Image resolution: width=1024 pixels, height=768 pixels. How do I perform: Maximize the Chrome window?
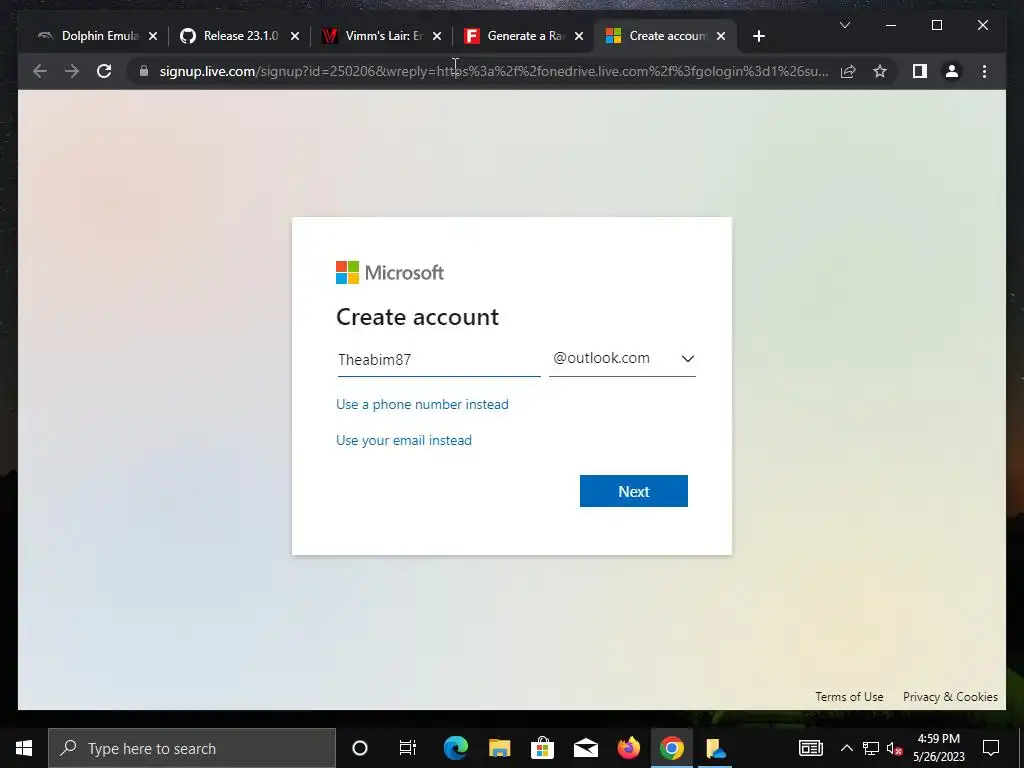[x=936, y=25]
